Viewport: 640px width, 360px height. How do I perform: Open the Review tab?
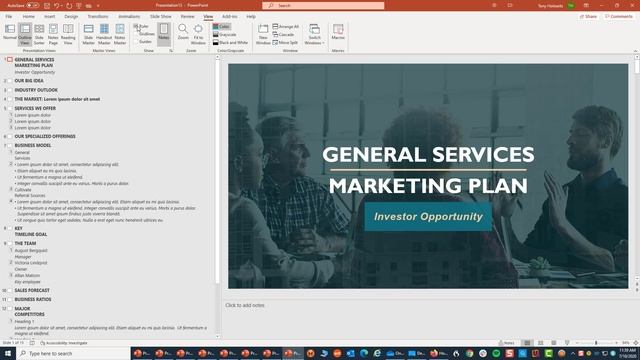[187, 16]
